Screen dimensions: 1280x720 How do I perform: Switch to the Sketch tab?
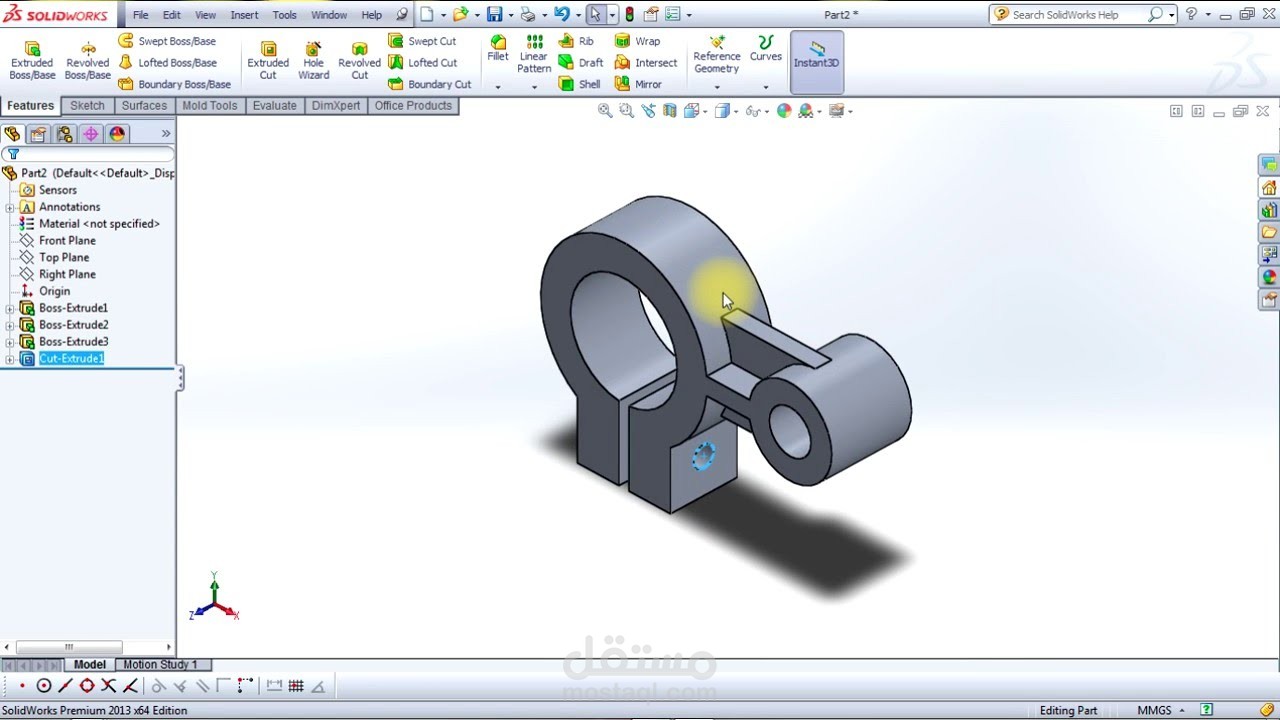[87, 106]
